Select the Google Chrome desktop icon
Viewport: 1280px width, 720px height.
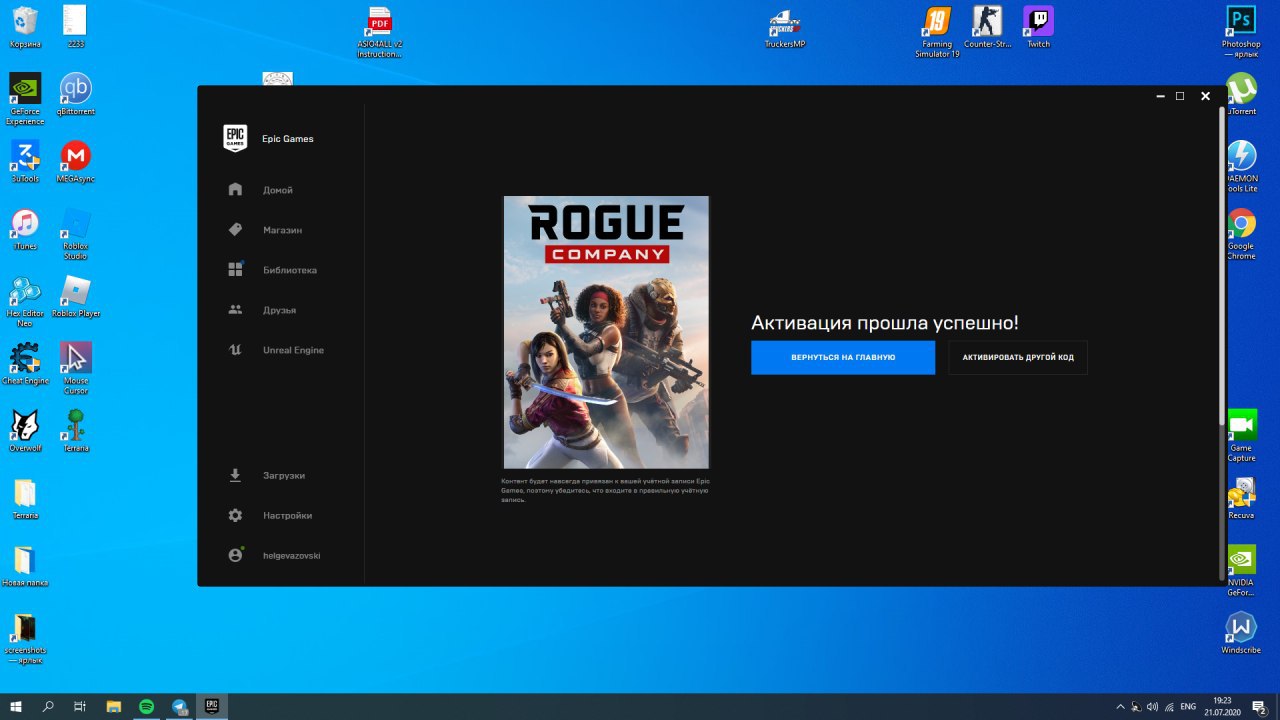(x=1241, y=233)
